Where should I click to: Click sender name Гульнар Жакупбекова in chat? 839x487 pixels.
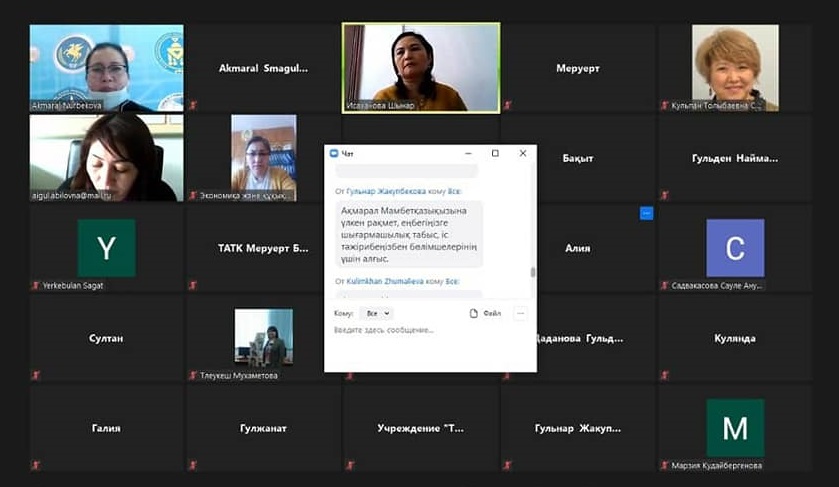pyautogui.click(x=385, y=190)
